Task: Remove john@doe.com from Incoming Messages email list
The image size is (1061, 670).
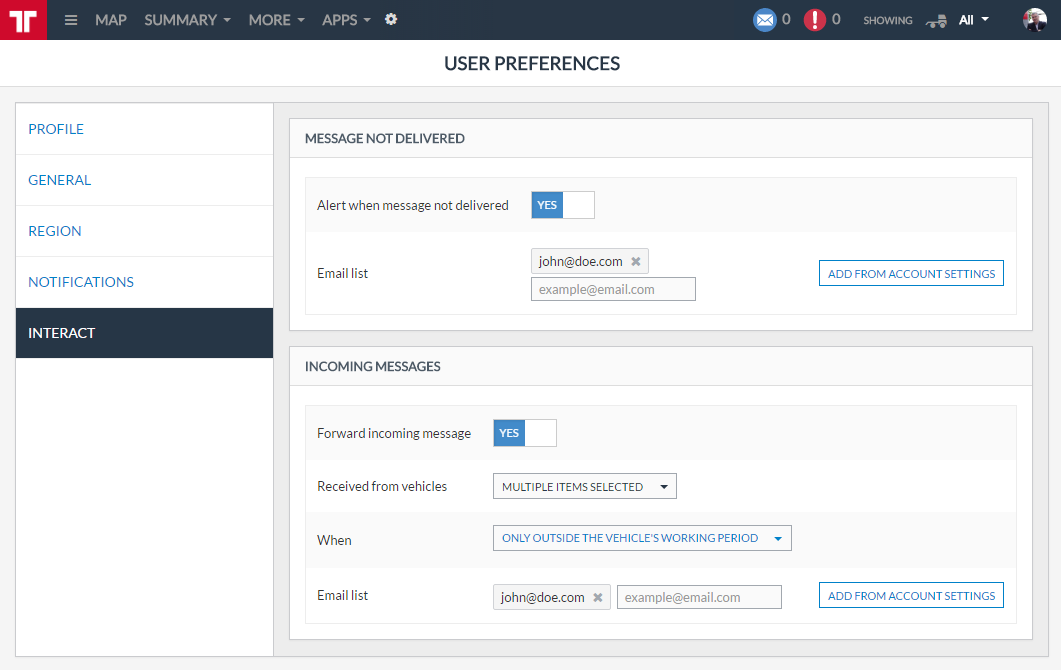Action: coord(597,597)
